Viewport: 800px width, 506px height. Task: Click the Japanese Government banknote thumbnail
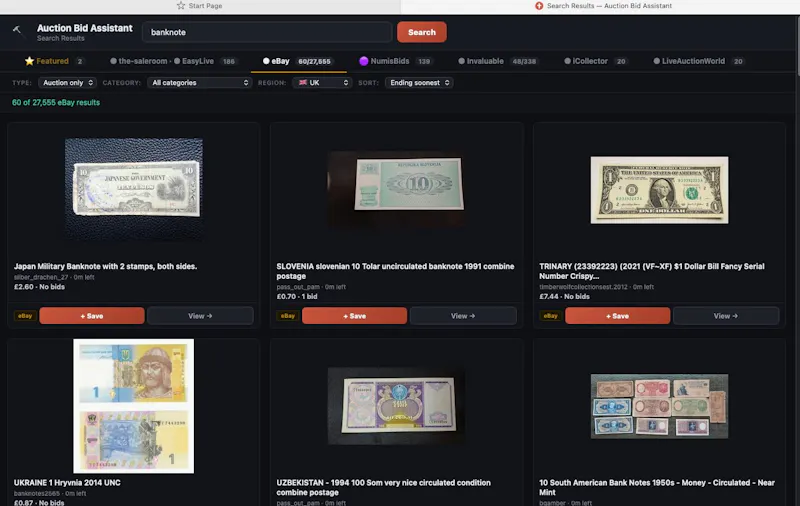(x=134, y=189)
